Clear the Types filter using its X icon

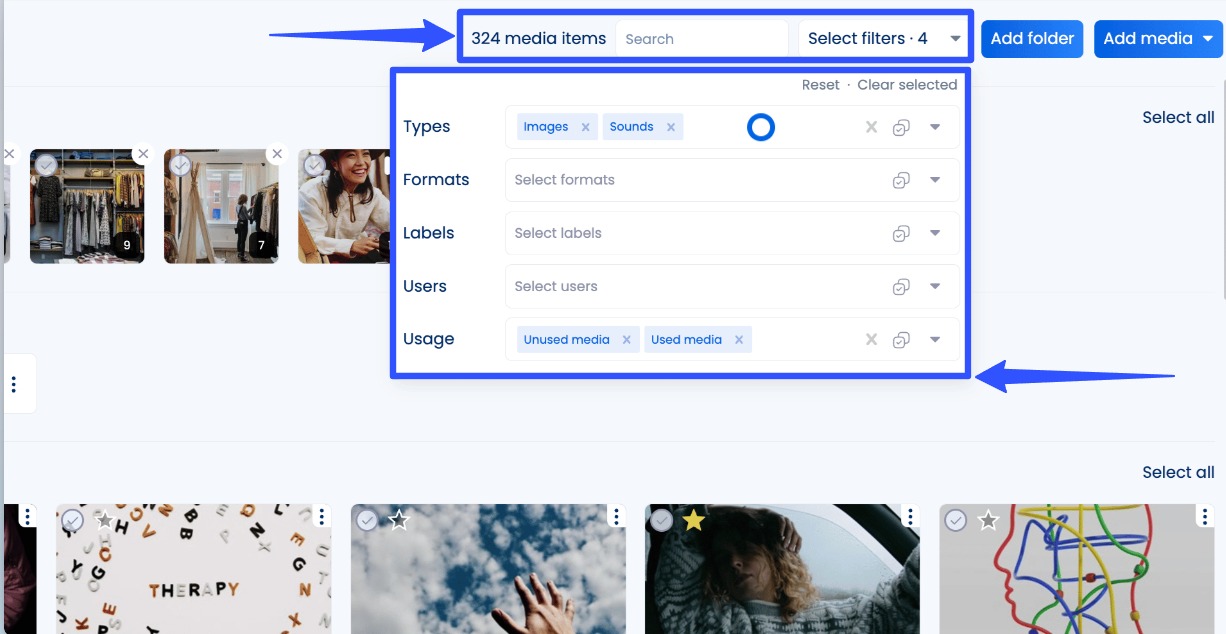(870, 126)
